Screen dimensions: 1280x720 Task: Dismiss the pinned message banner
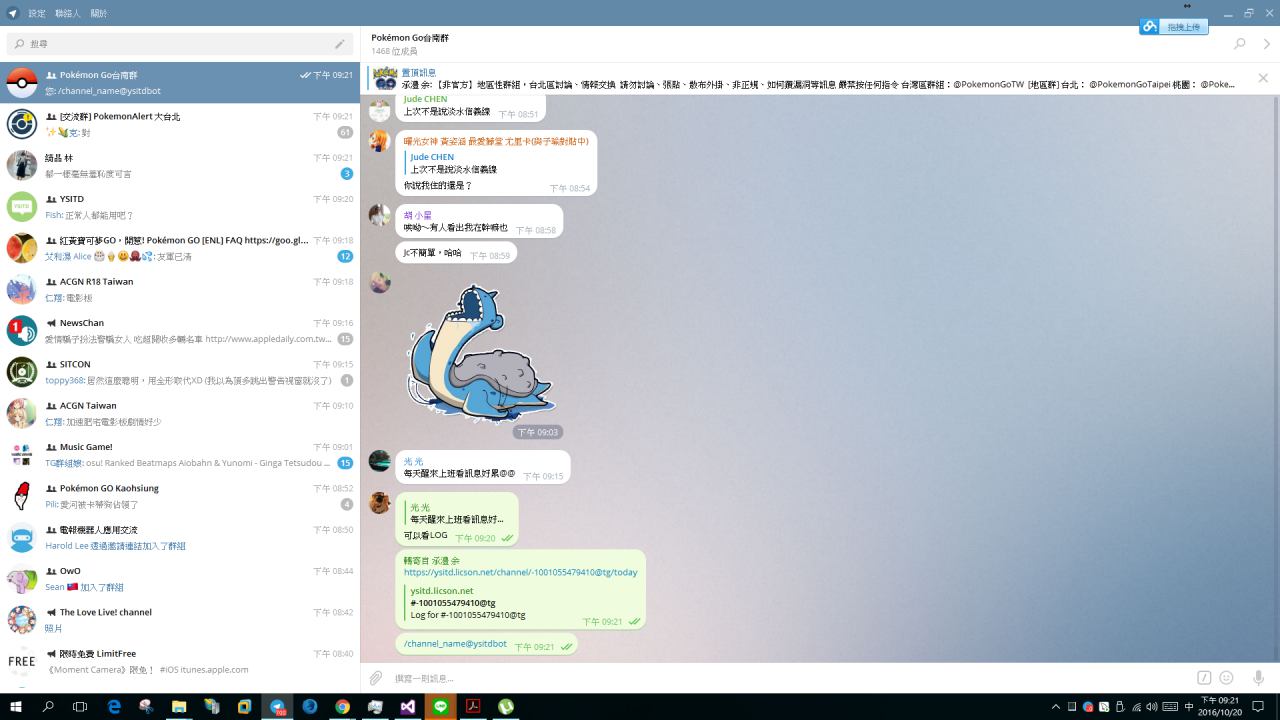tap(1263, 78)
